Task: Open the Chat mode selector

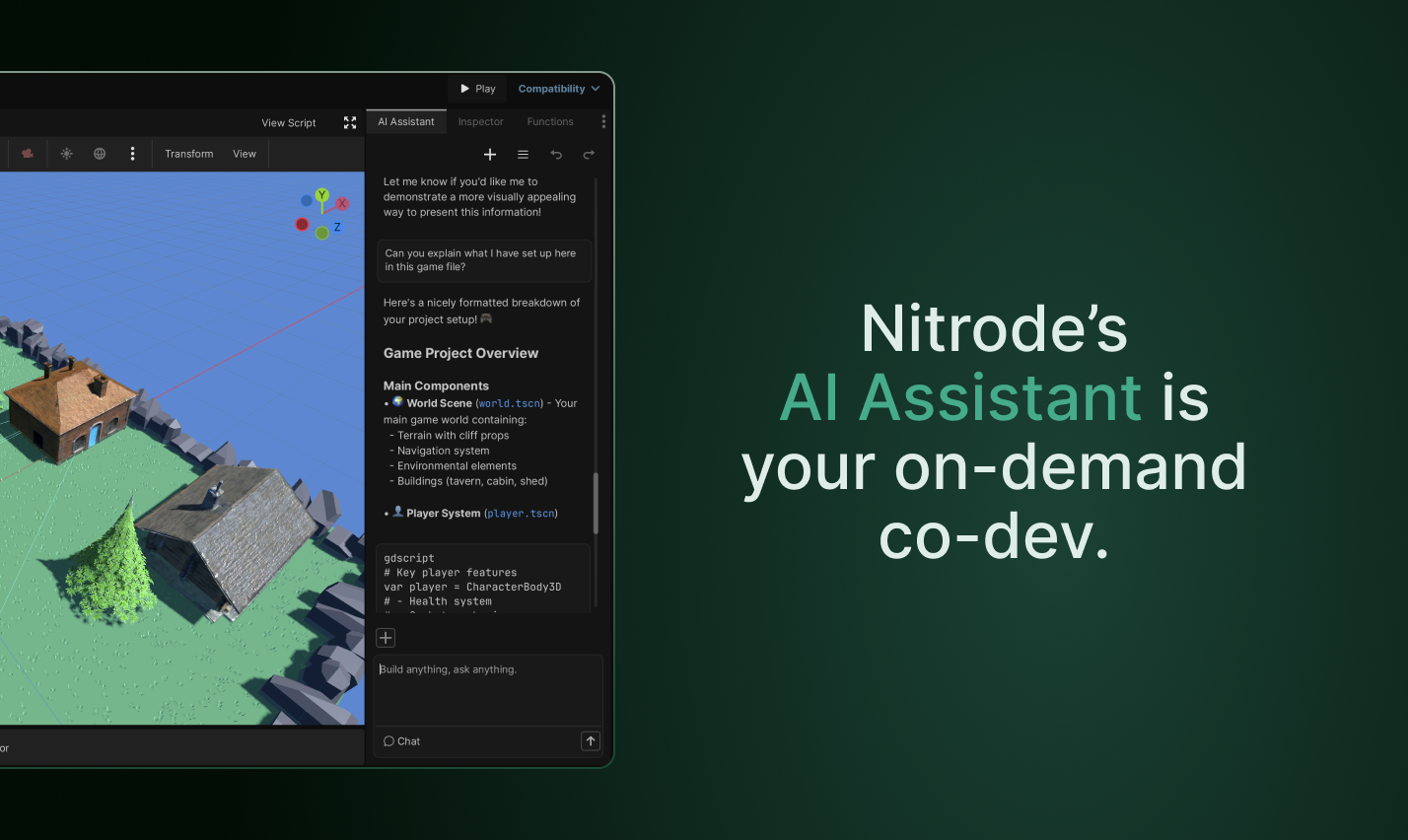Action: tap(401, 741)
